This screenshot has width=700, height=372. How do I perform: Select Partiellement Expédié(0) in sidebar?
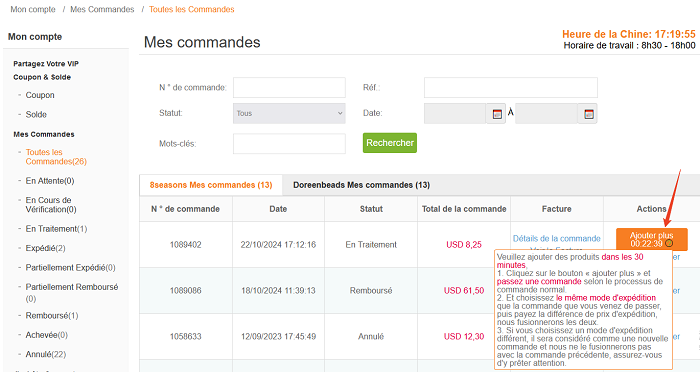click(71, 268)
